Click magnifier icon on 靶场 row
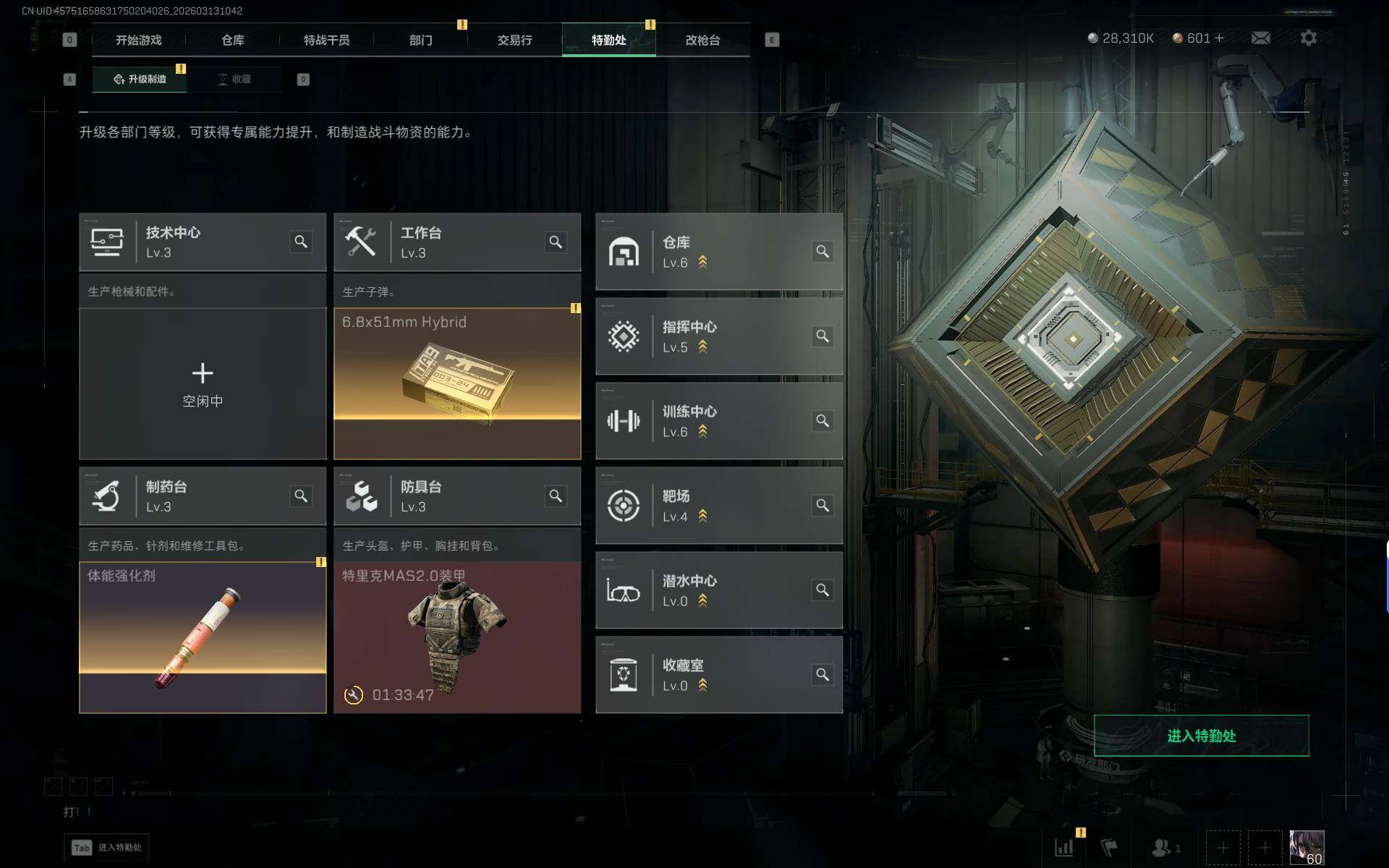The image size is (1389, 868). tap(823, 505)
